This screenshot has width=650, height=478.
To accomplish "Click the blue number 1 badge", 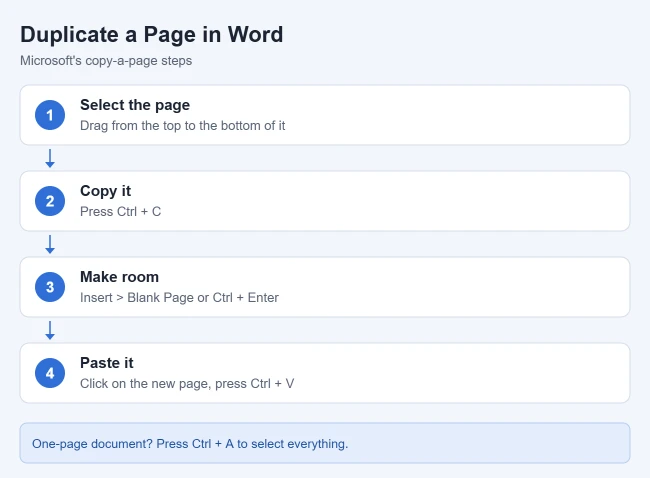I will click(50, 115).
